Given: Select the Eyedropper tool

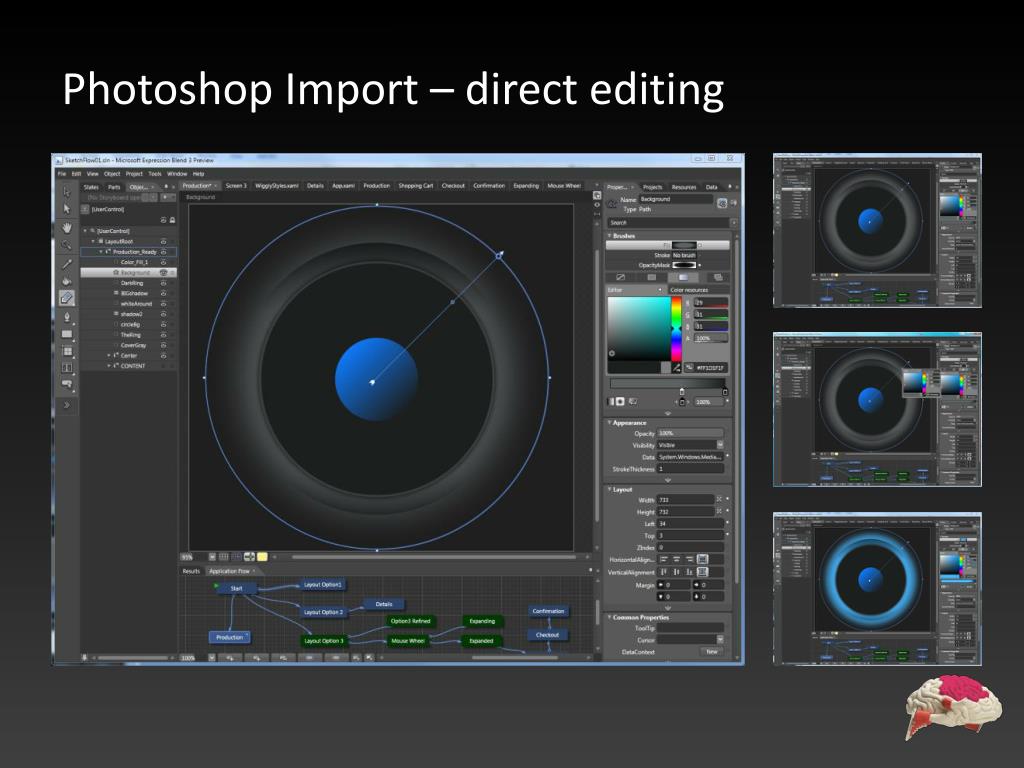Looking at the screenshot, I should click(x=67, y=263).
